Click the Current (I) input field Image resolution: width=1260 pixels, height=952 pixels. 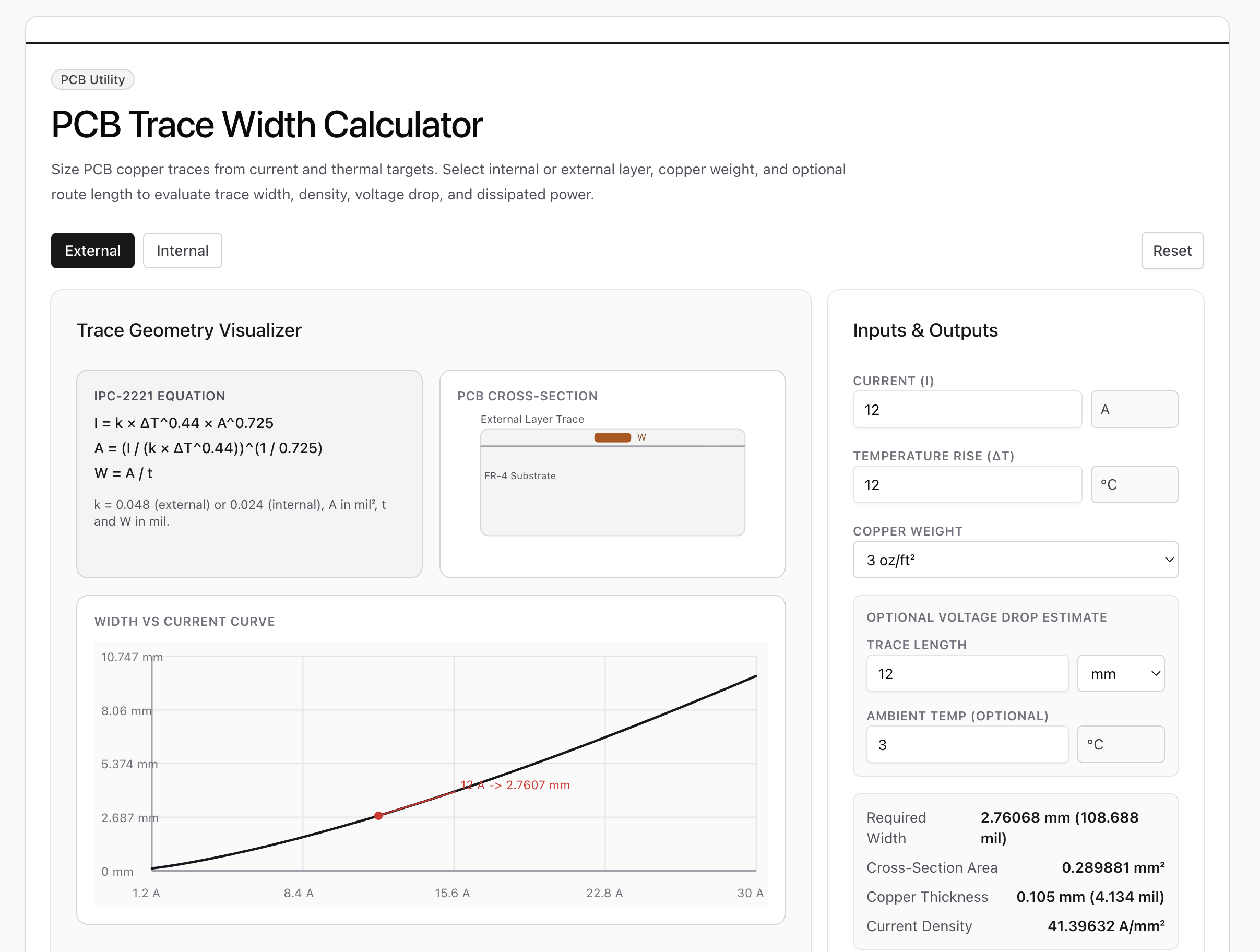tap(967, 410)
